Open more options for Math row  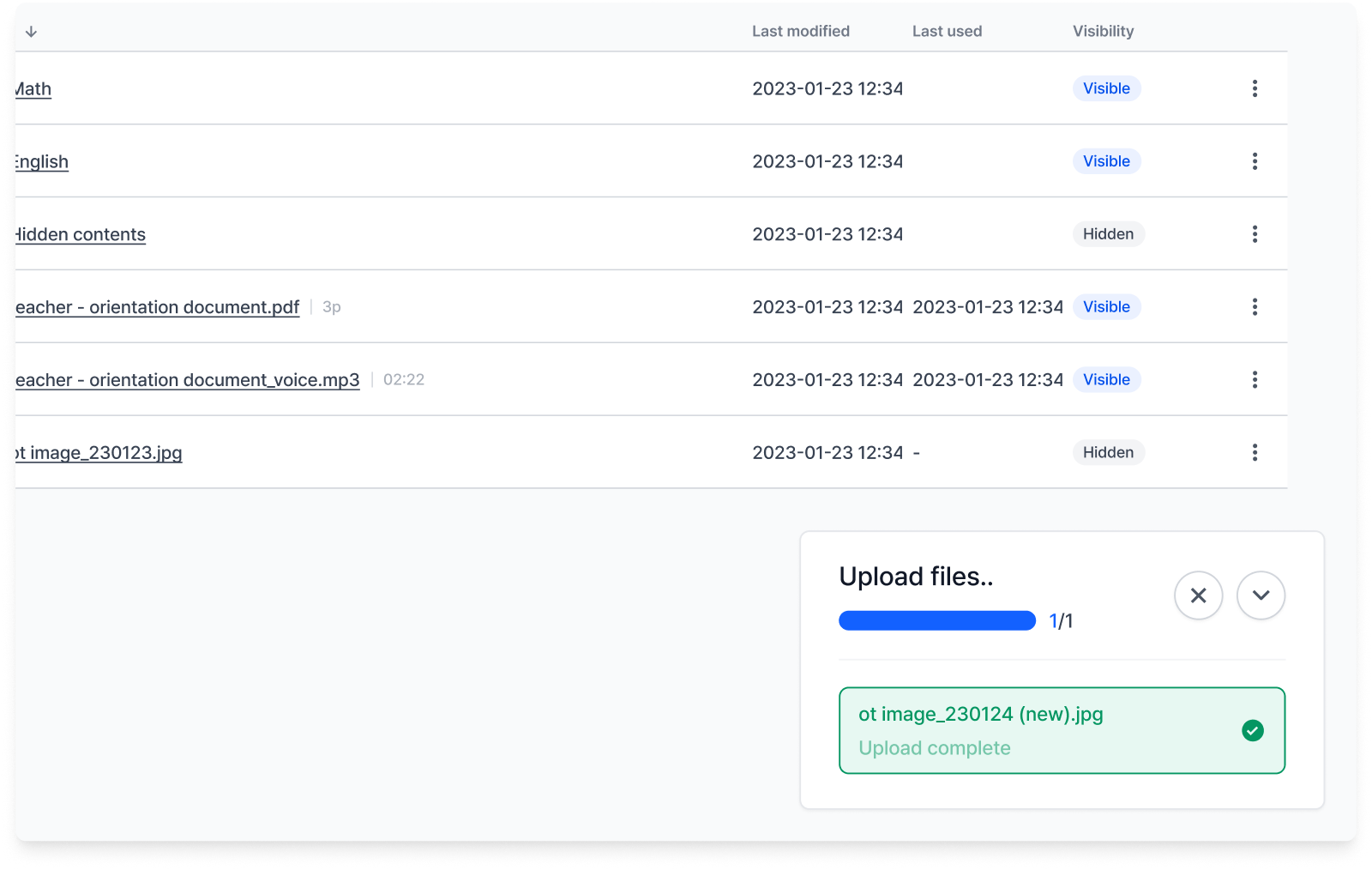[1255, 88]
